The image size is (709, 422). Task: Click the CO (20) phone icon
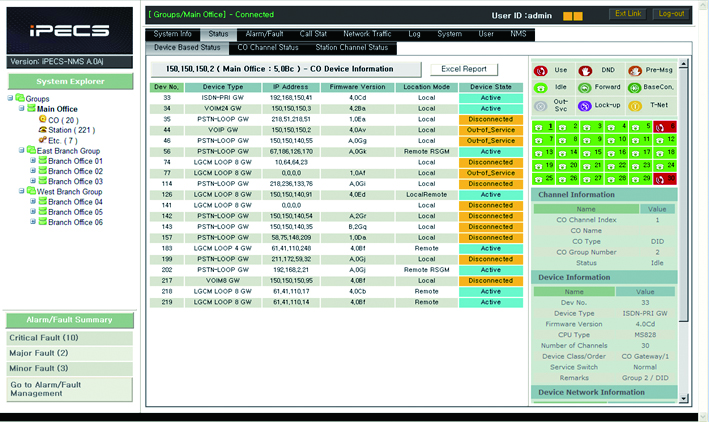43,119
